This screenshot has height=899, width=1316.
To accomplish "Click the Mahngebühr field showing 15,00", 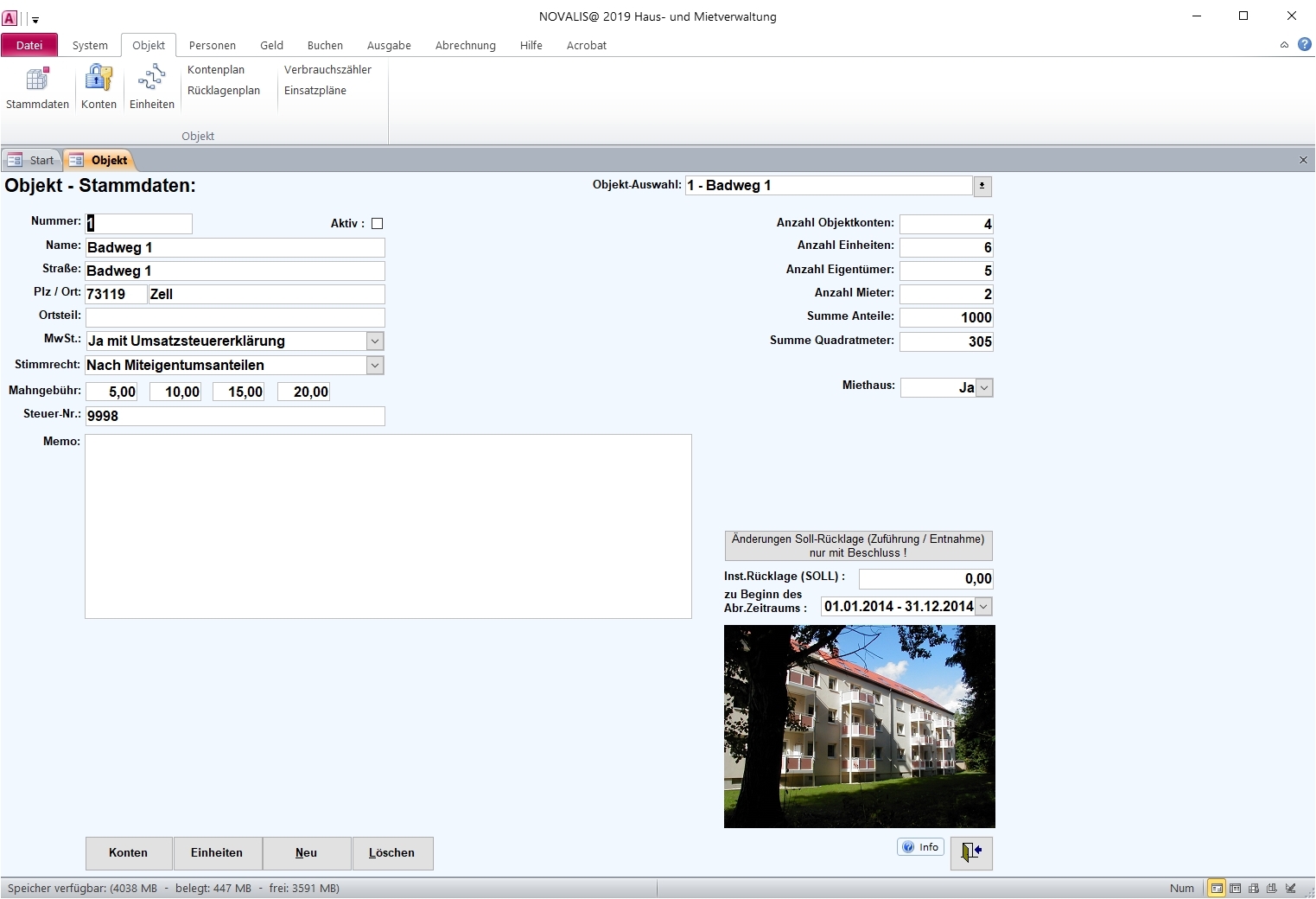I will [238, 392].
